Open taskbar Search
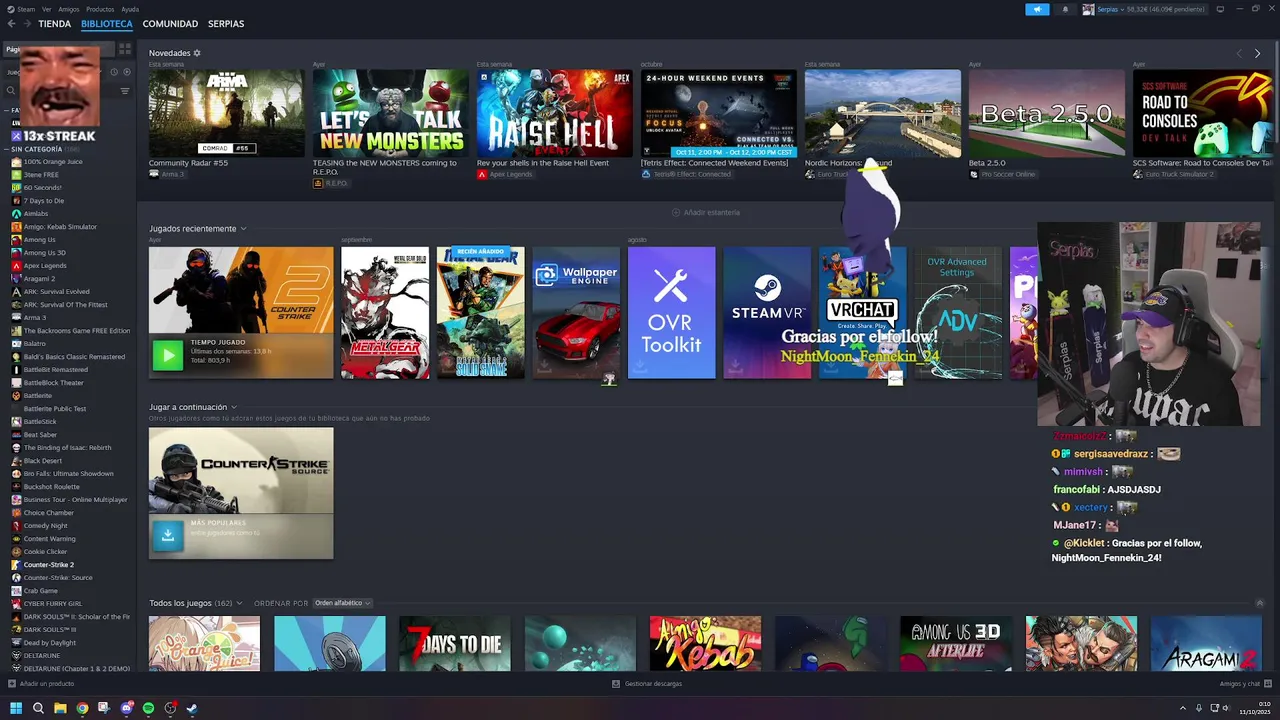1280x720 pixels. 38,708
